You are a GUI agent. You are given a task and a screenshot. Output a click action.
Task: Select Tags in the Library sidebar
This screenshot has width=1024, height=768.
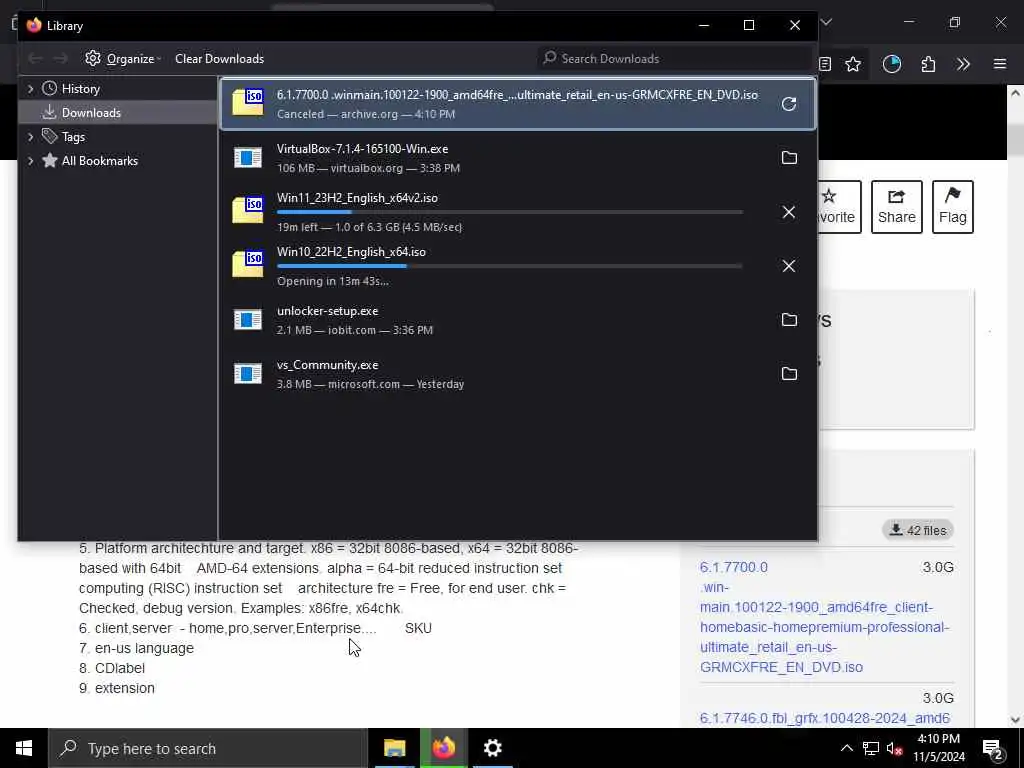click(73, 136)
